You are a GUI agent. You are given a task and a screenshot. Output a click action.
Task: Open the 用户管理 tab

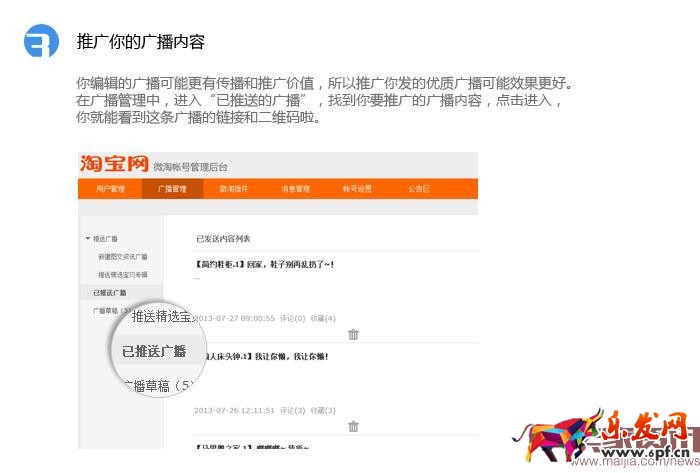click(x=110, y=189)
